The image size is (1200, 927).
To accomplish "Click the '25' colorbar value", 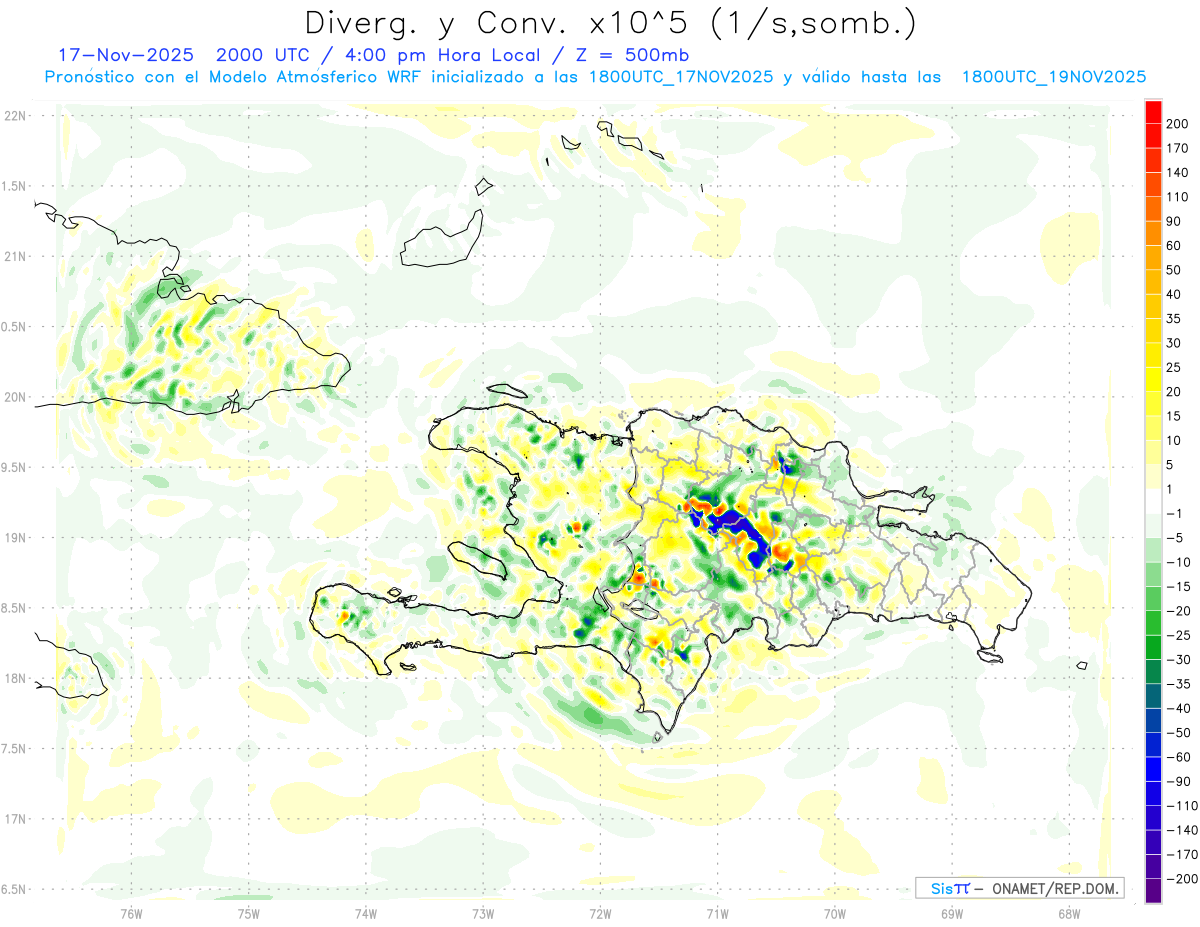I will [x=1174, y=367].
